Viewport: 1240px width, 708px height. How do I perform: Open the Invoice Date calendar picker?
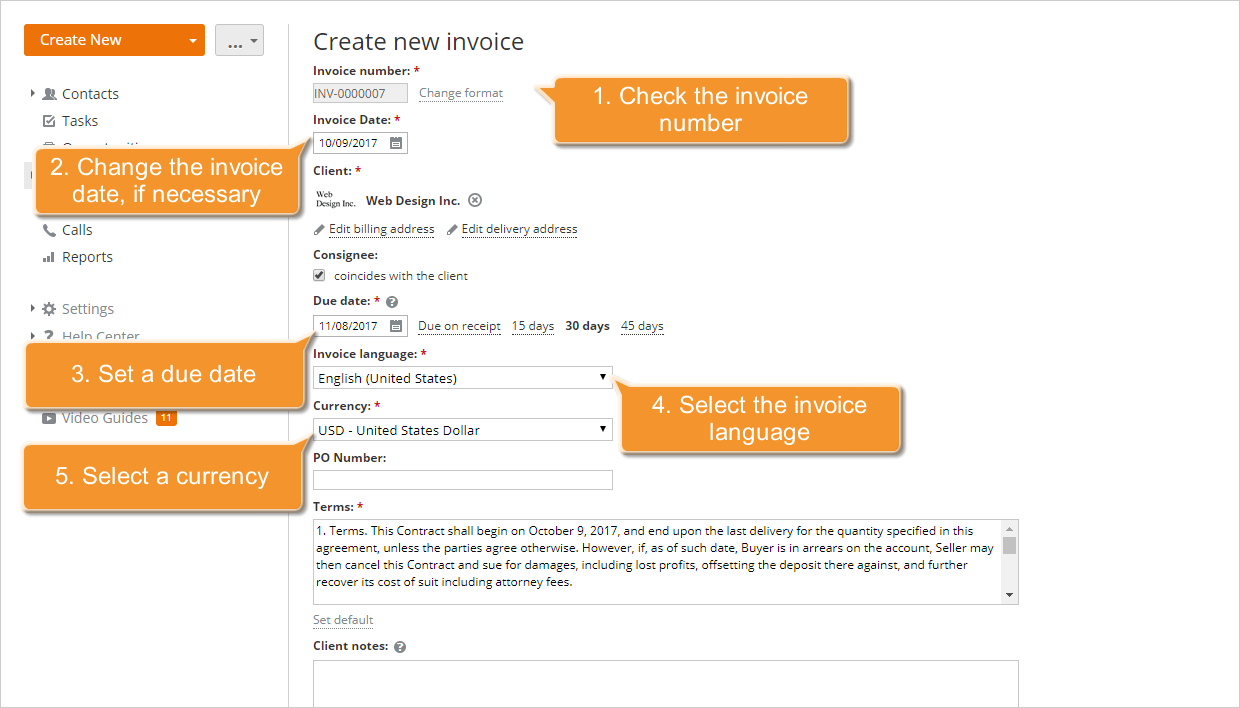(x=393, y=142)
